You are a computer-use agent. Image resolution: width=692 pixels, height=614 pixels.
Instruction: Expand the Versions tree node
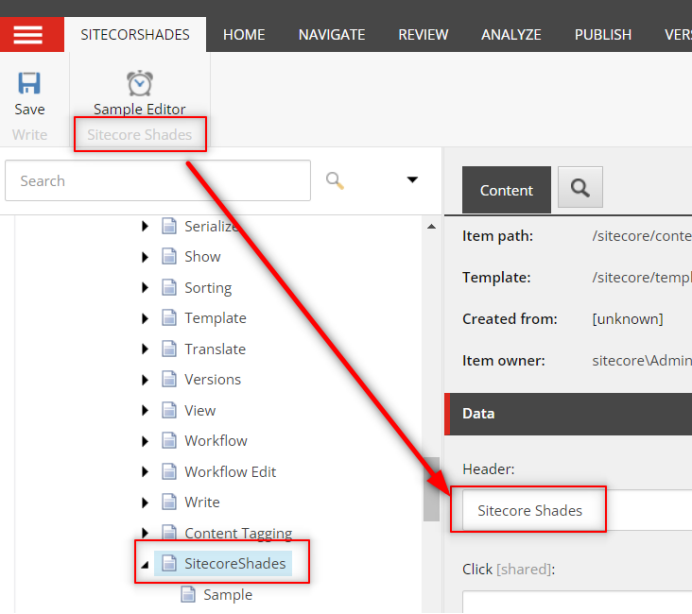(x=145, y=380)
